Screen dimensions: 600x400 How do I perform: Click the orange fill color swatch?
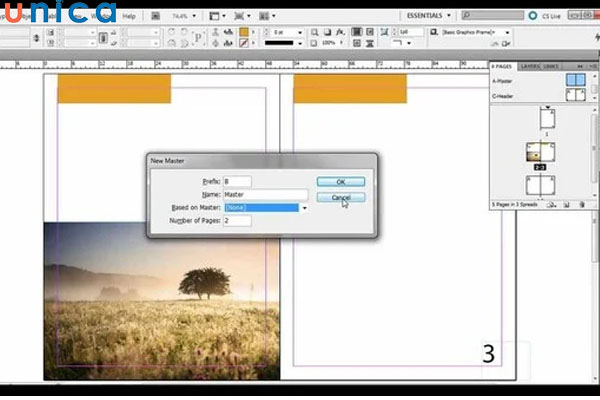pos(244,32)
